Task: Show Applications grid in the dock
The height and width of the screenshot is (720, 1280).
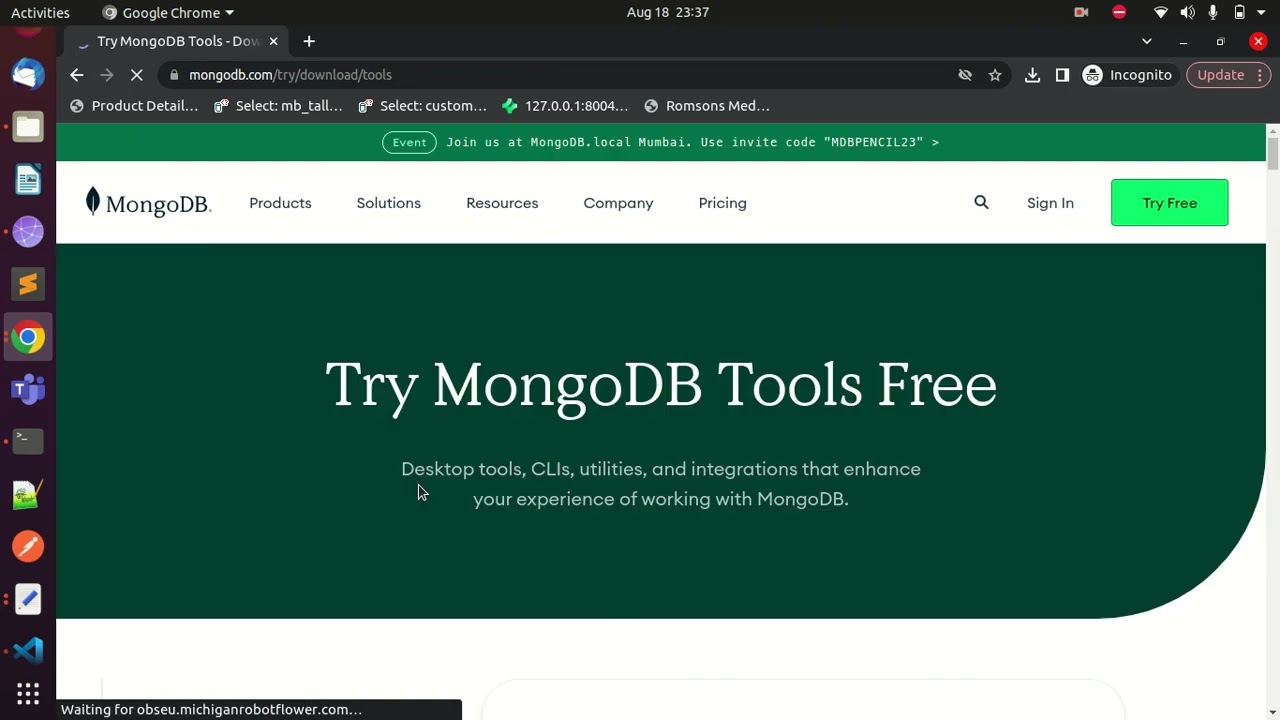Action: point(28,693)
